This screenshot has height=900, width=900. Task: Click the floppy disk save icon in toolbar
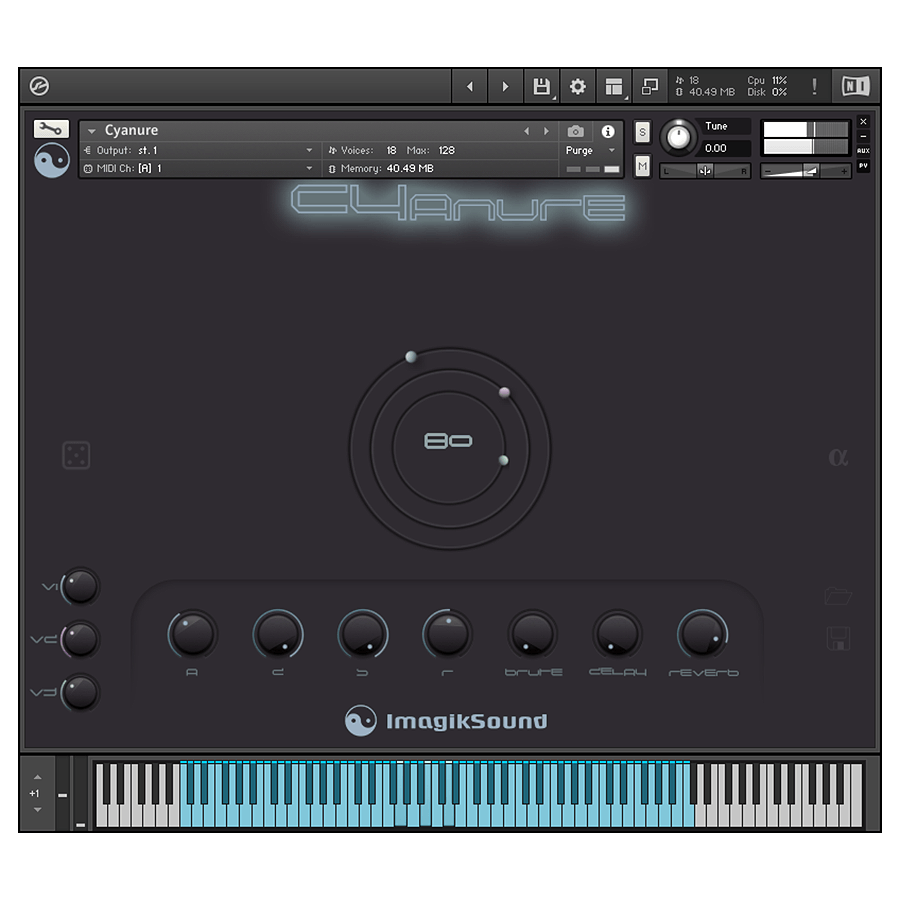[541, 87]
